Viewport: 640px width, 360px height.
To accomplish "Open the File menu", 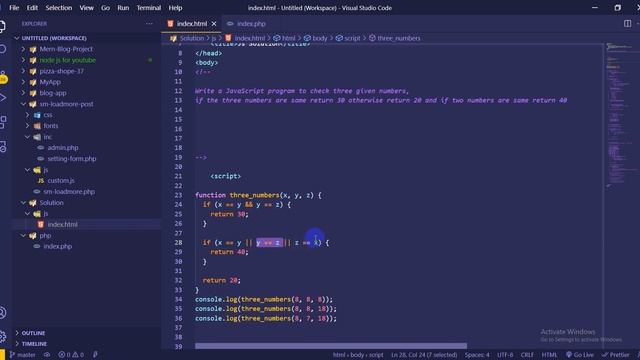I will click(14, 8).
